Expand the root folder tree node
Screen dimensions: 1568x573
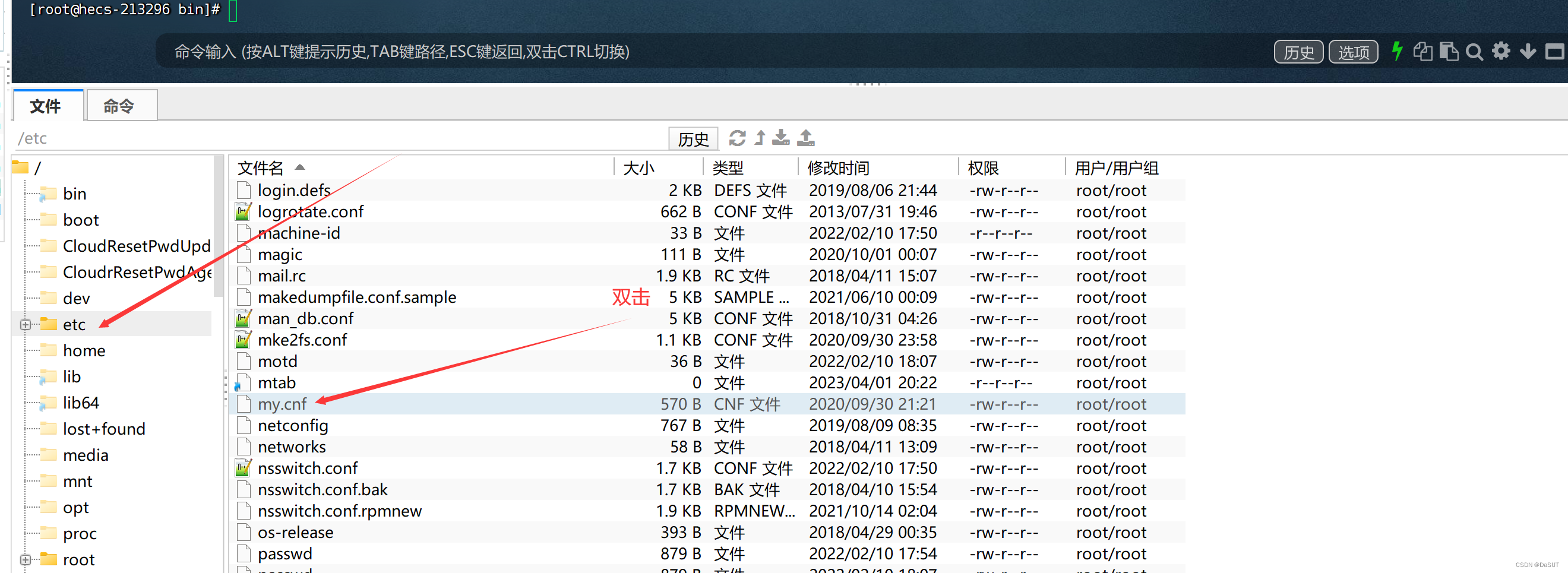[25, 559]
